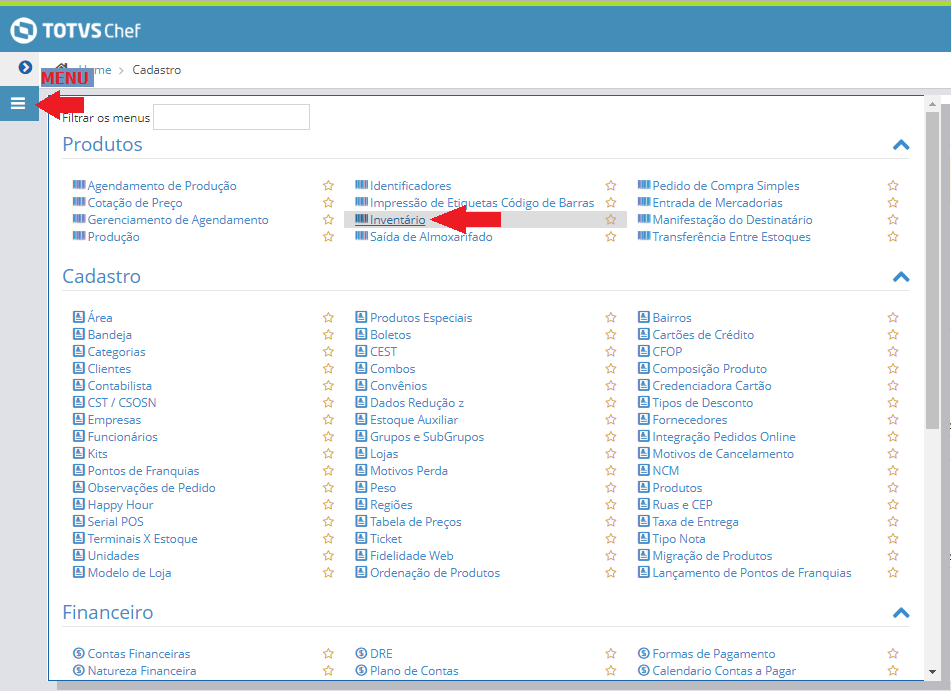
Task: Select the Motivos de Cancelamento entry
Action: pyautogui.click(x=723, y=453)
